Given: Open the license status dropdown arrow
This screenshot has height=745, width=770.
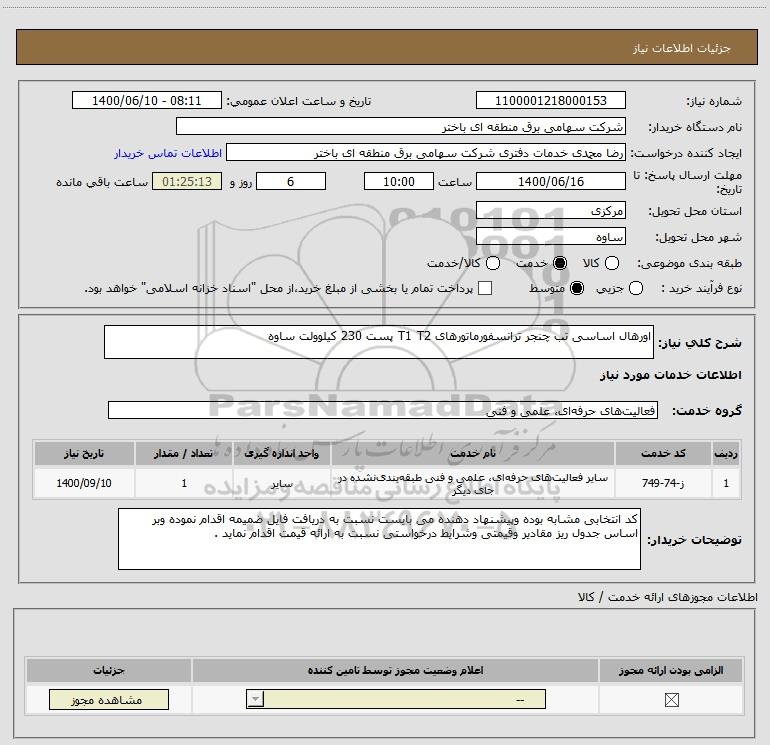Looking at the screenshot, I should tap(255, 699).
